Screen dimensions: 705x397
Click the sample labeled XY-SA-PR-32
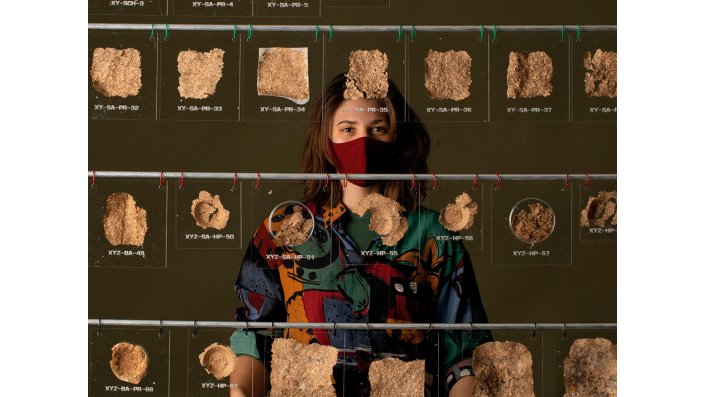[x=116, y=72]
